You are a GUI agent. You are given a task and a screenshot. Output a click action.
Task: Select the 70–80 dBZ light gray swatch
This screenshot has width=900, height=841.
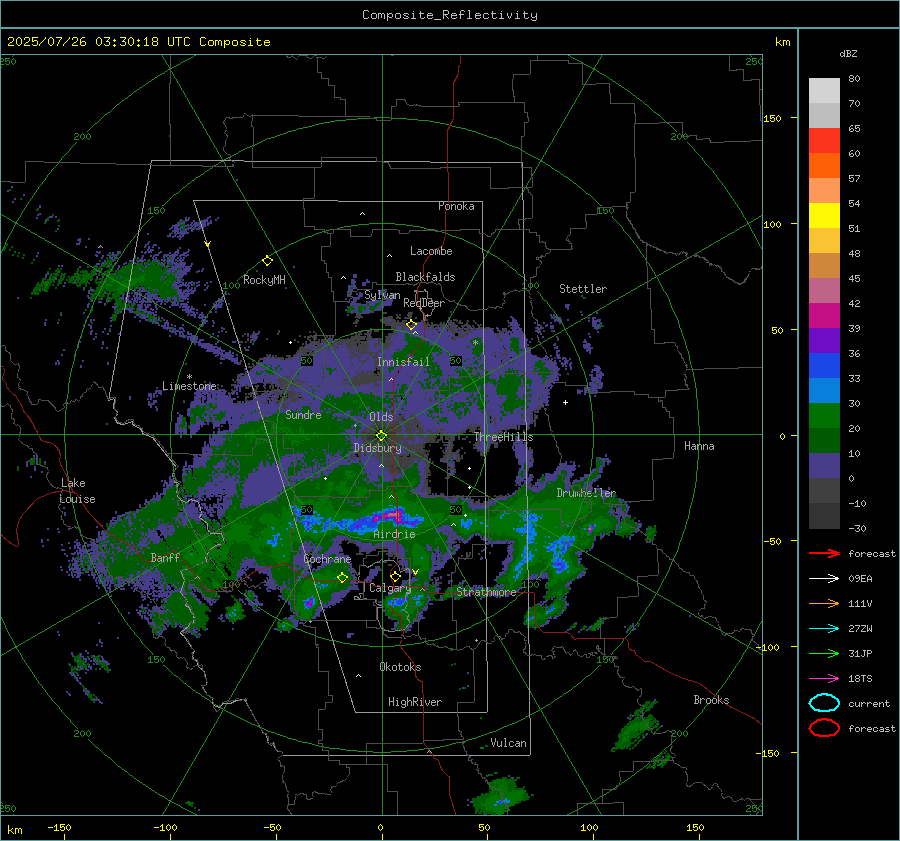(824, 91)
